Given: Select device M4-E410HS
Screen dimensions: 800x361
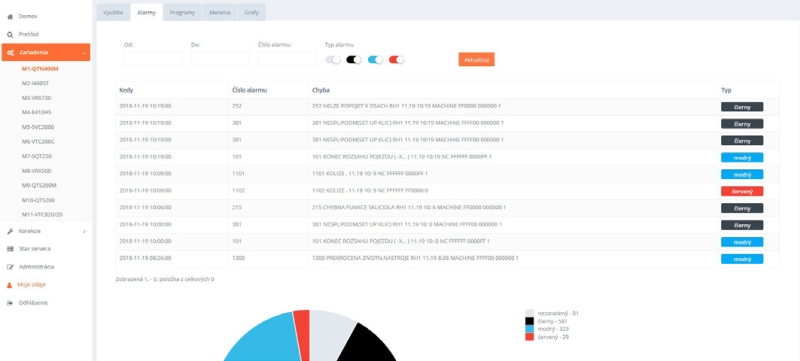Looking at the screenshot, I should 37,112.
